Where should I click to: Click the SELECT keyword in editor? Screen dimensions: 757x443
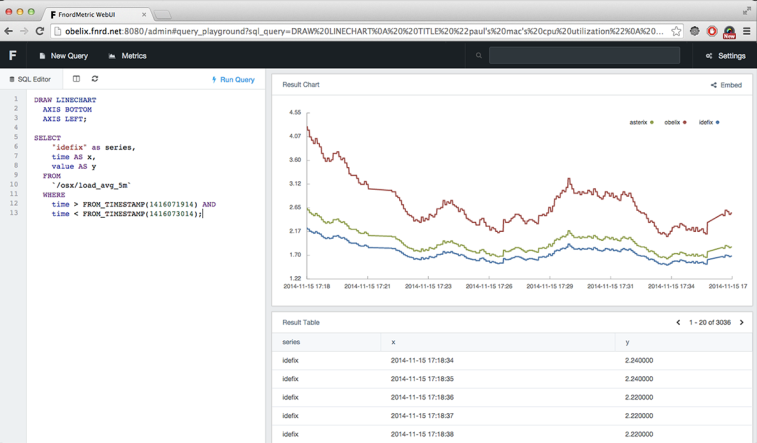point(47,138)
